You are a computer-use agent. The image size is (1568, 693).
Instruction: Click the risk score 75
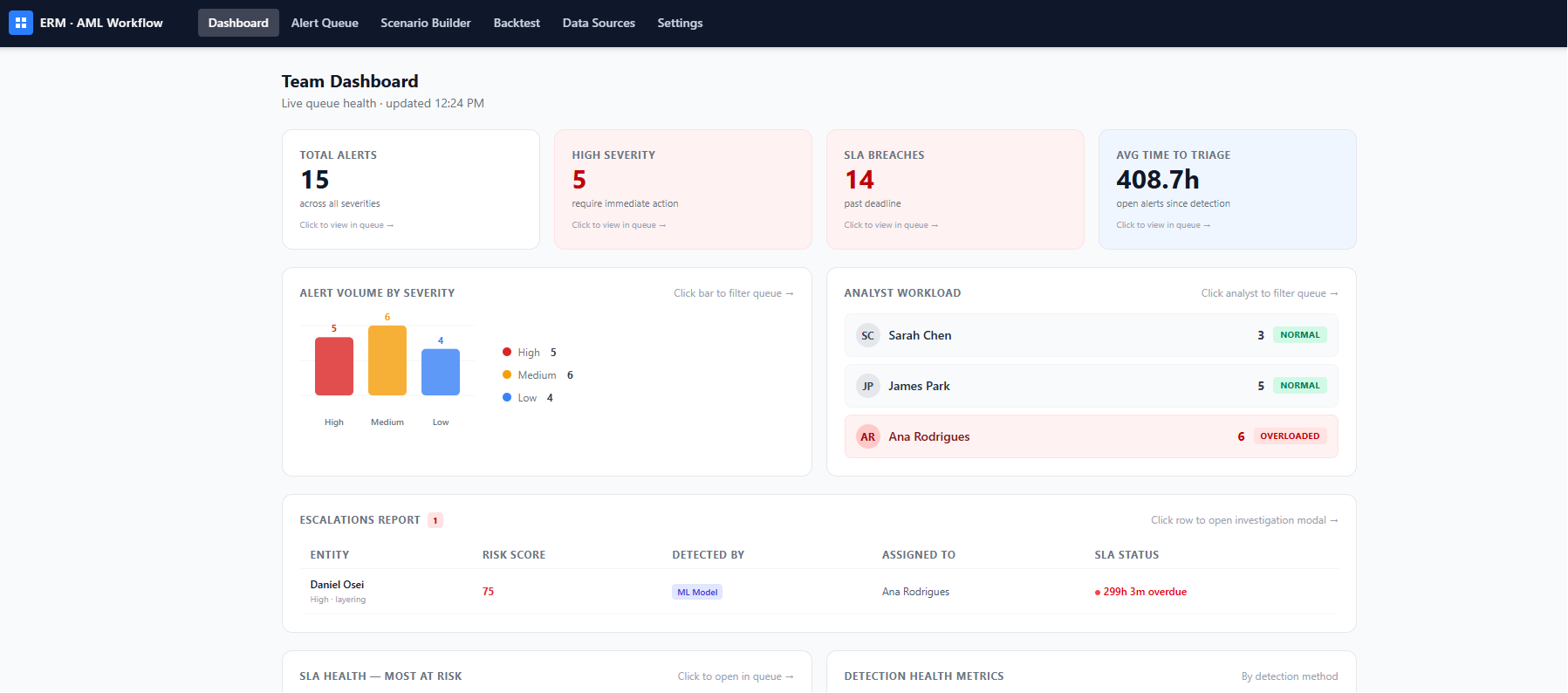coord(488,592)
